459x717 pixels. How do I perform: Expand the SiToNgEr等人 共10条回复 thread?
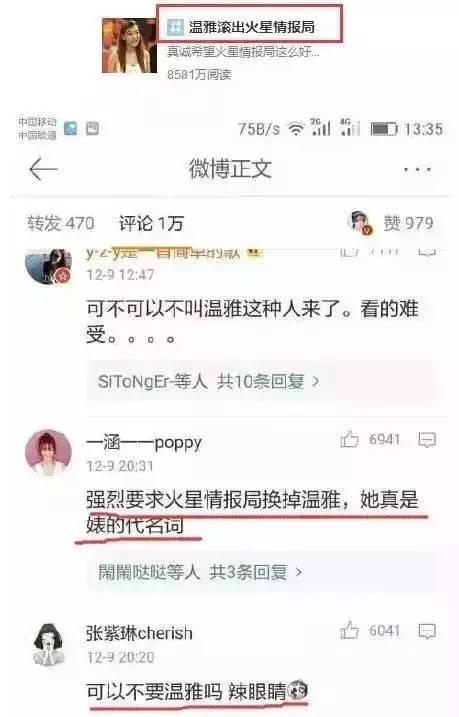coord(259,381)
